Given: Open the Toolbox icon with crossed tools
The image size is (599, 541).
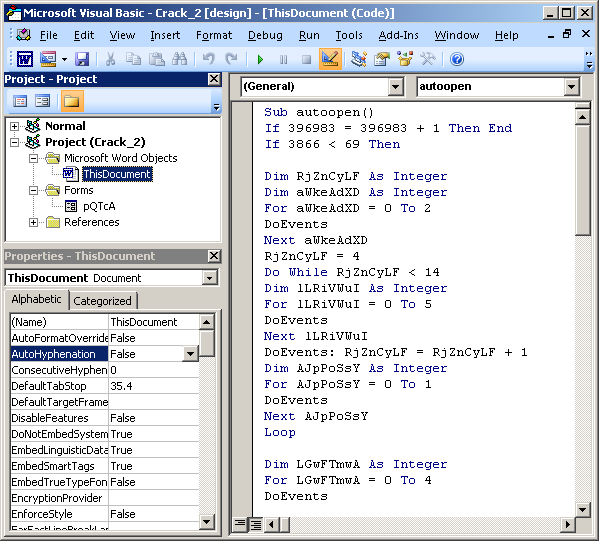Looking at the screenshot, I should coord(428,59).
